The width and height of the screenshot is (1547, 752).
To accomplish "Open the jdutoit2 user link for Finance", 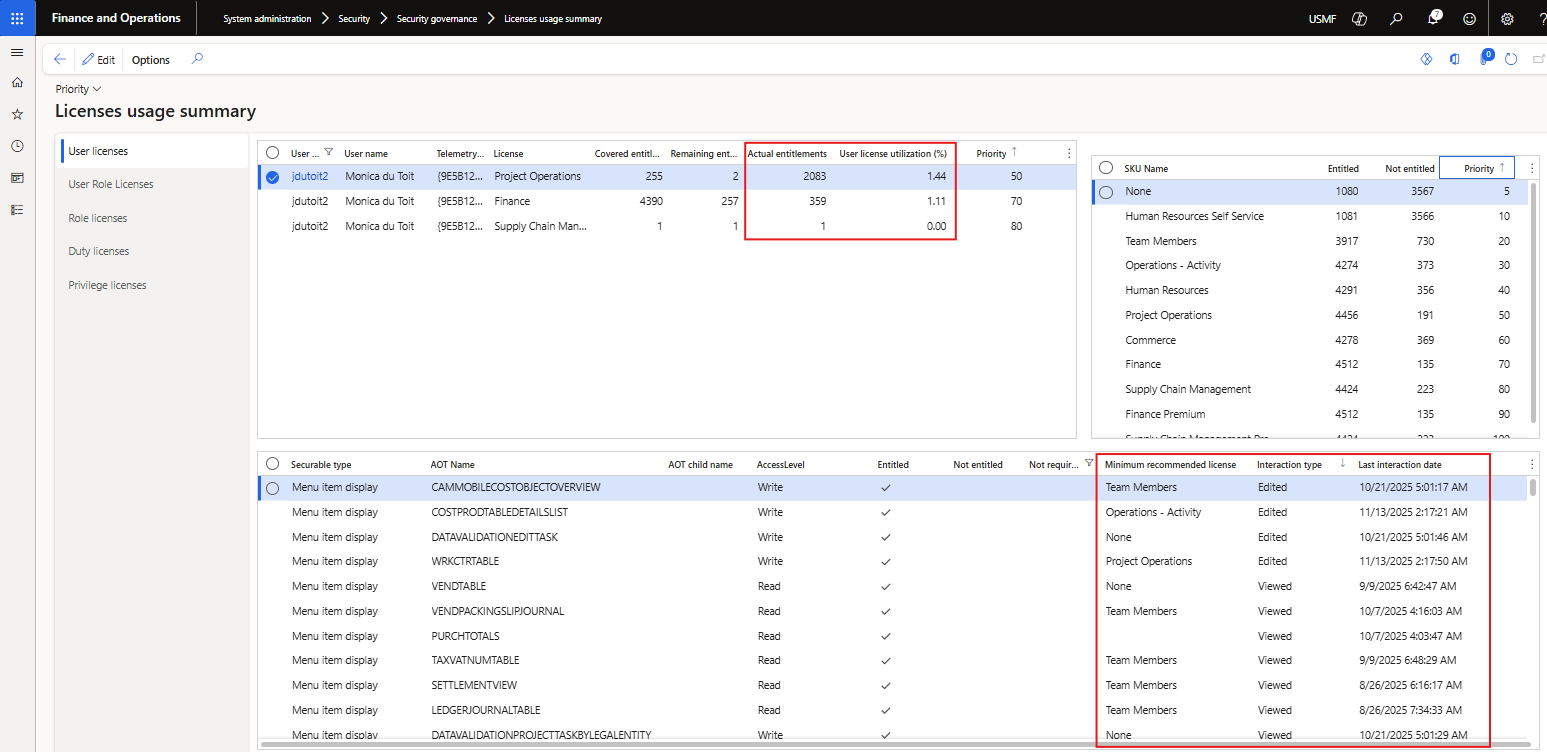I will tap(309, 201).
